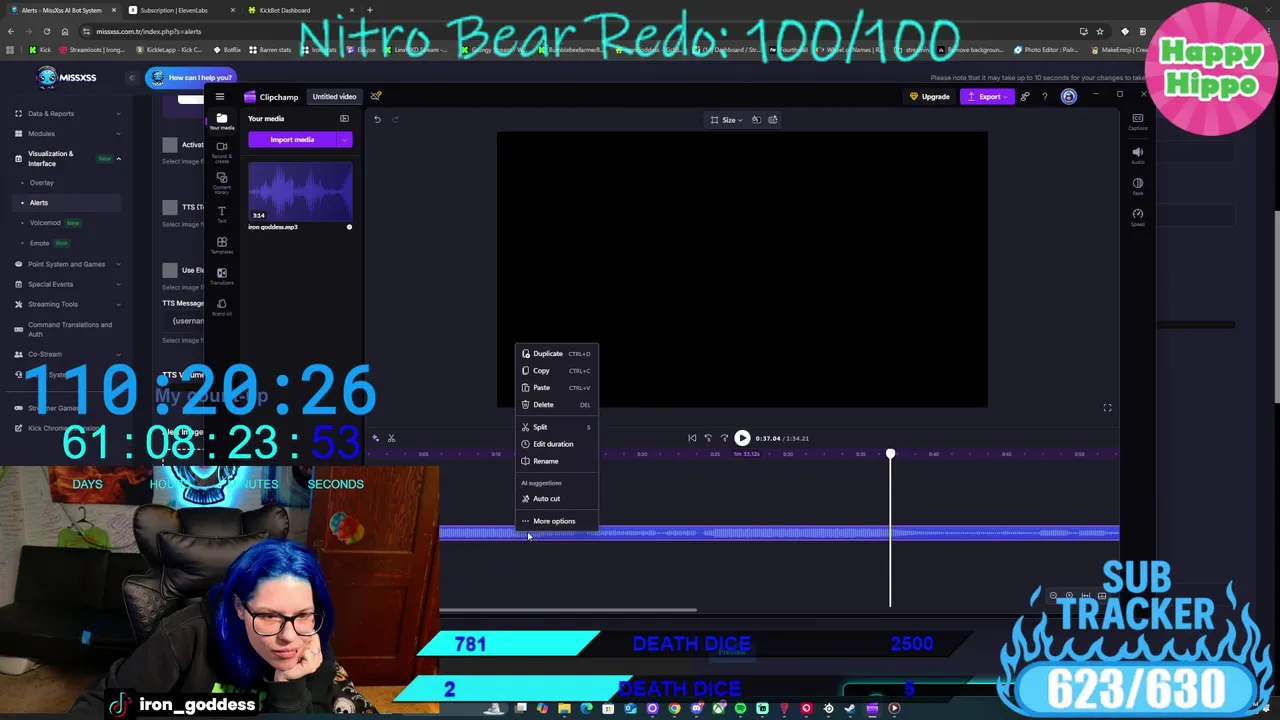The image size is (1280, 720).
Task: Select the iron goddess.mp3 media thumbnail
Action: tap(300, 192)
